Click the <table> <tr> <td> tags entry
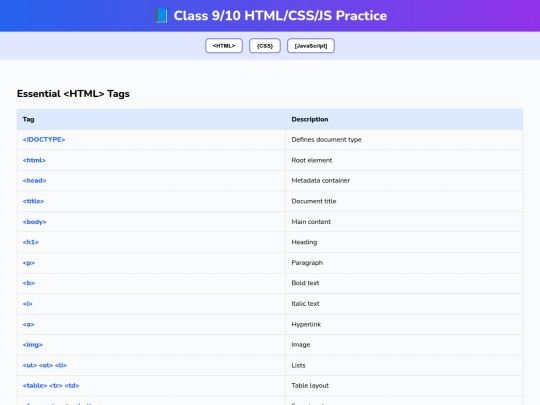540x405 pixels. (51, 385)
